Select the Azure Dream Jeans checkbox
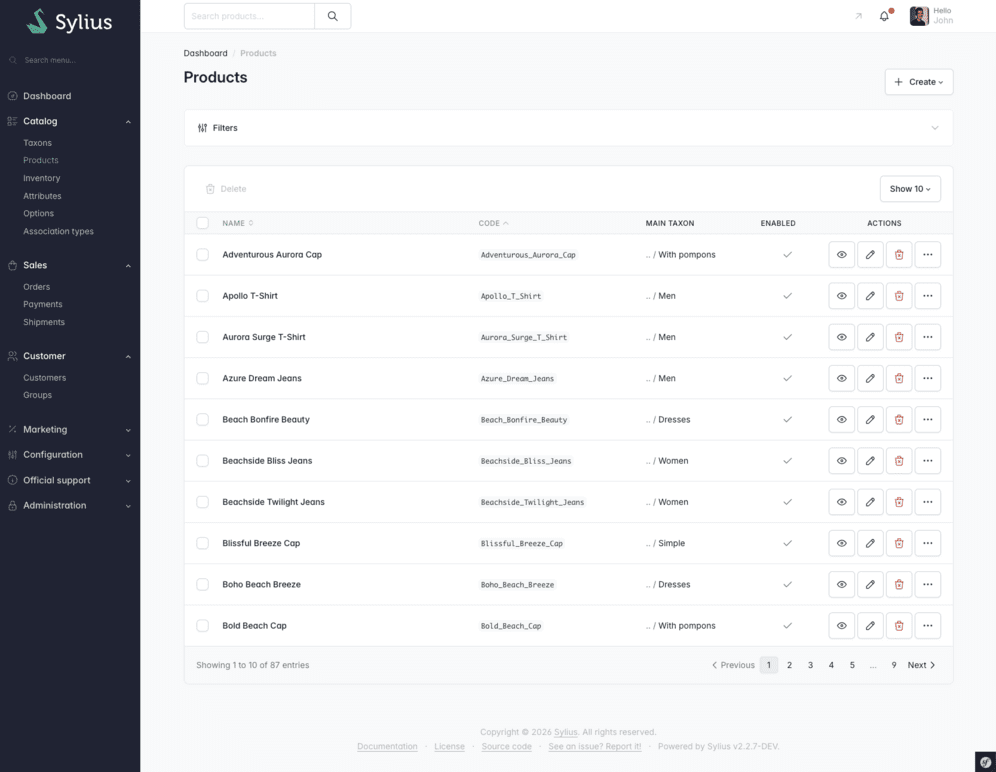 pos(202,379)
